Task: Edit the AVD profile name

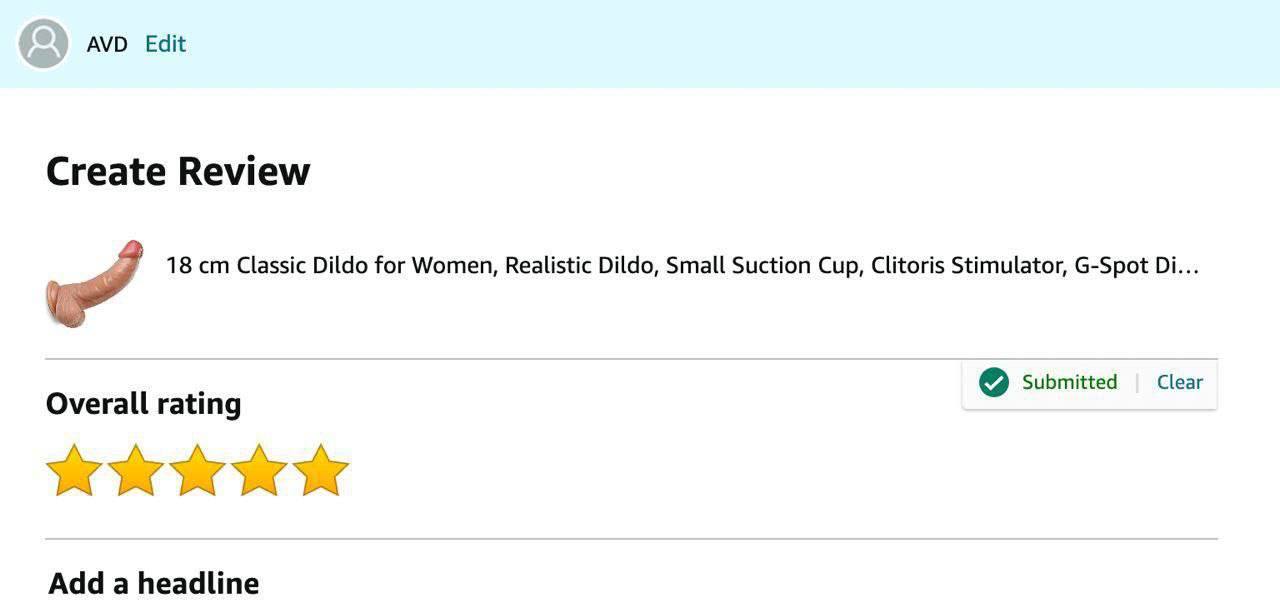Action: [165, 44]
